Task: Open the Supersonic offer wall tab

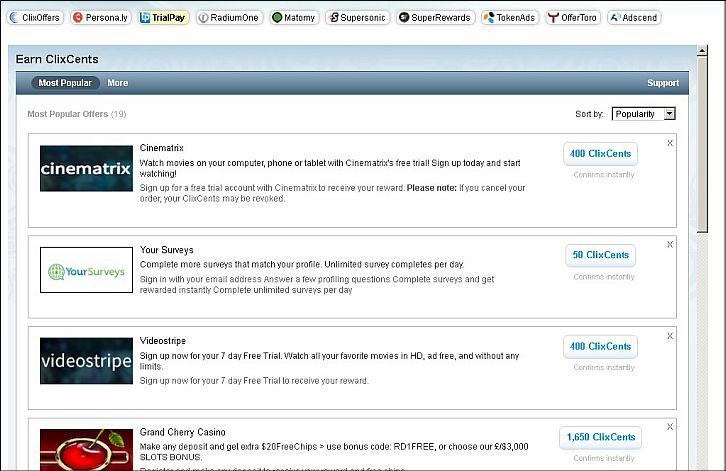Action: point(357,18)
